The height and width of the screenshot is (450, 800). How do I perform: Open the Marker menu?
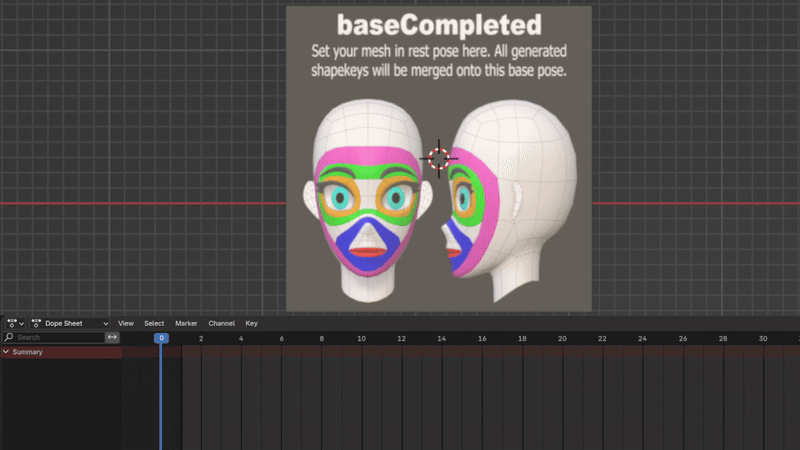186,323
